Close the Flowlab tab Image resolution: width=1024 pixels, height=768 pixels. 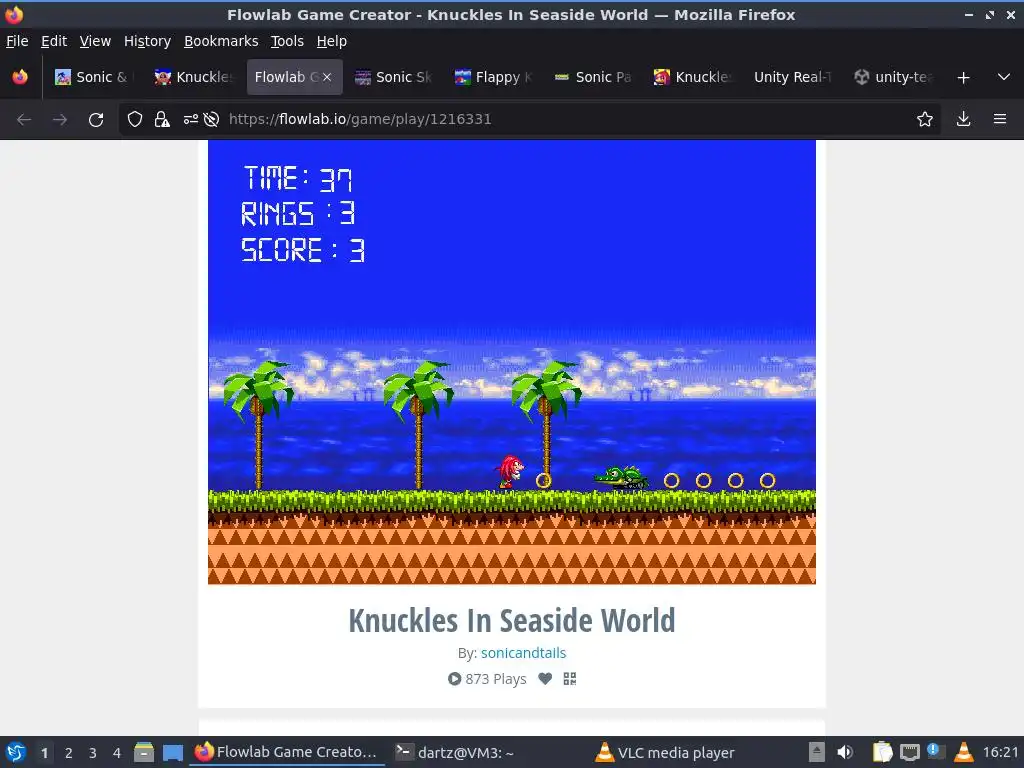point(327,77)
